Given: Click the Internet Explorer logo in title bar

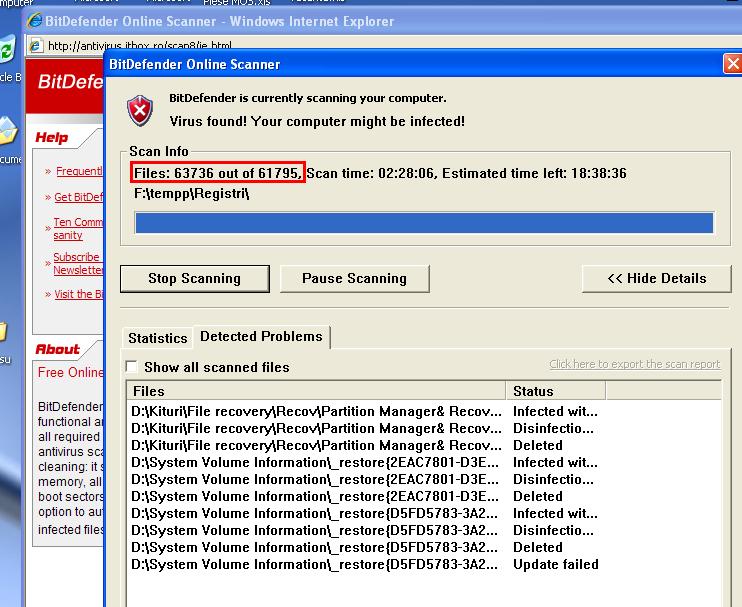Looking at the screenshot, I should pyautogui.click(x=34, y=21).
